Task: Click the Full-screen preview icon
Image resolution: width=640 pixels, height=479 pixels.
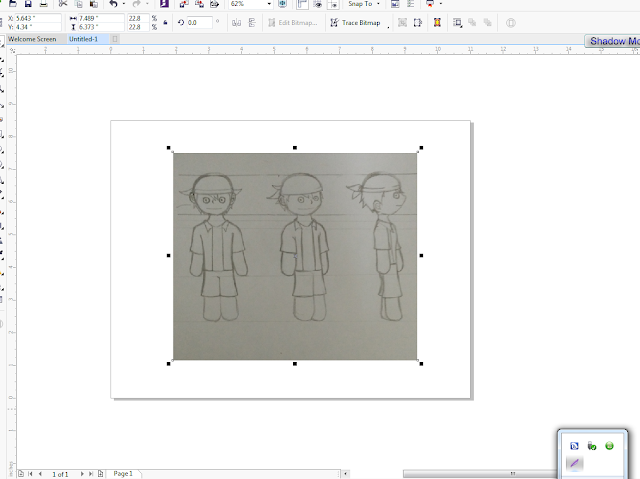Action: point(282,4)
